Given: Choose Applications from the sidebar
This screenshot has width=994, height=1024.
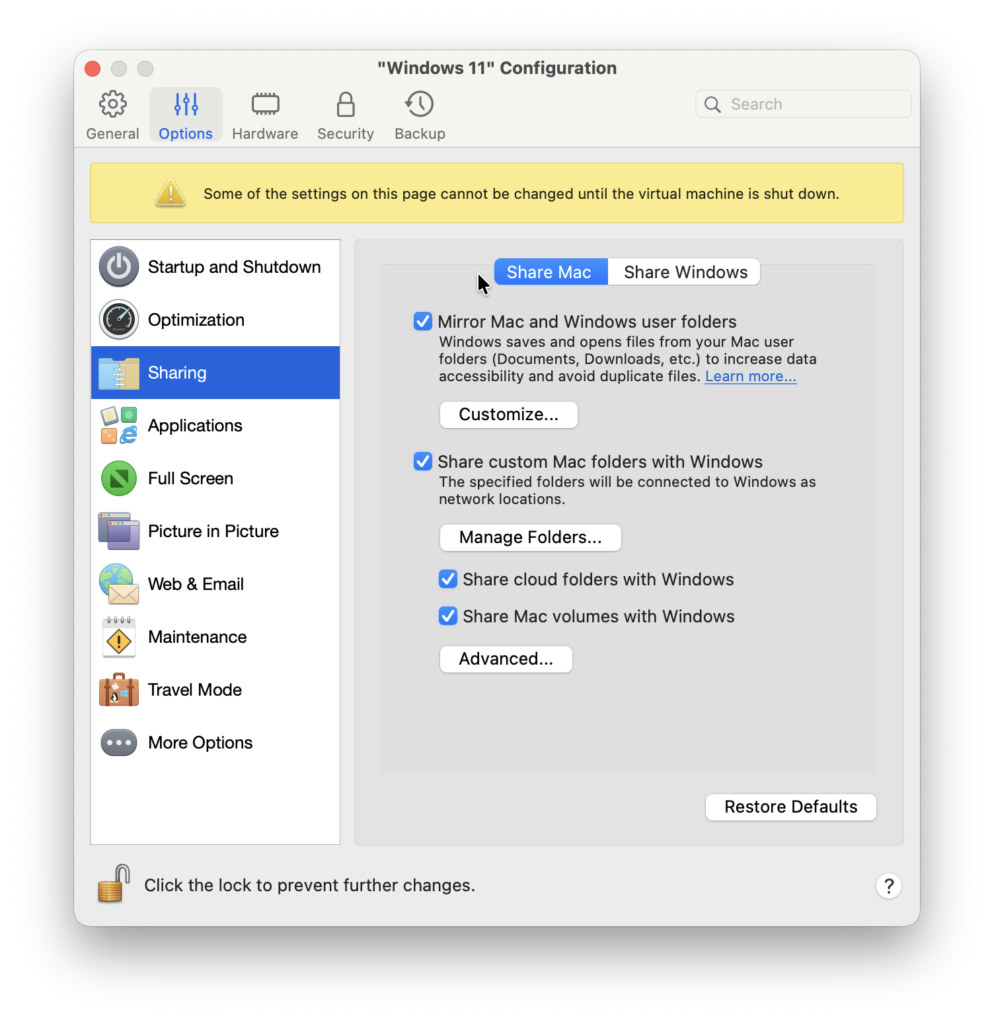Looking at the screenshot, I should [216, 425].
